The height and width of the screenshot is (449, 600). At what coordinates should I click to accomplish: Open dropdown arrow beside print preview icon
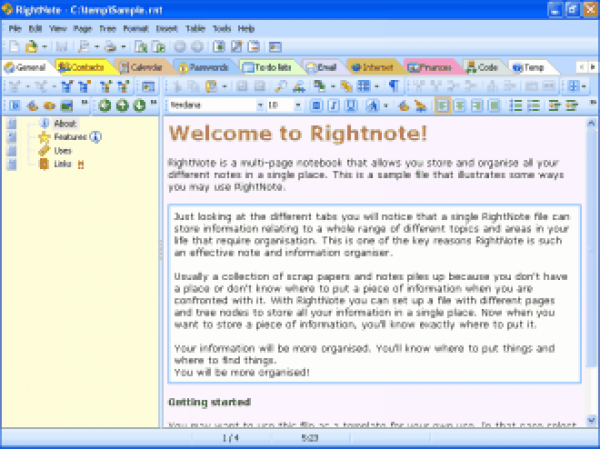[x=96, y=47]
